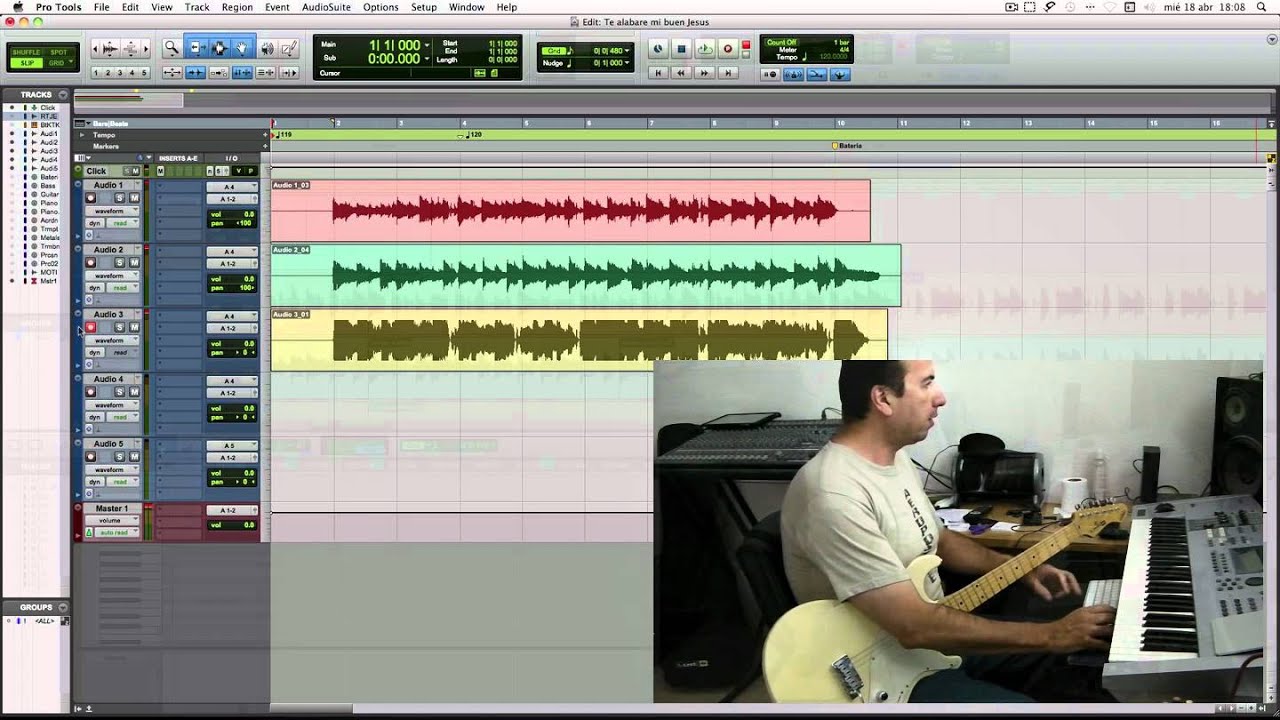1280x720 pixels.
Task: Enable Spot edit mode
Action: click(x=59, y=52)
